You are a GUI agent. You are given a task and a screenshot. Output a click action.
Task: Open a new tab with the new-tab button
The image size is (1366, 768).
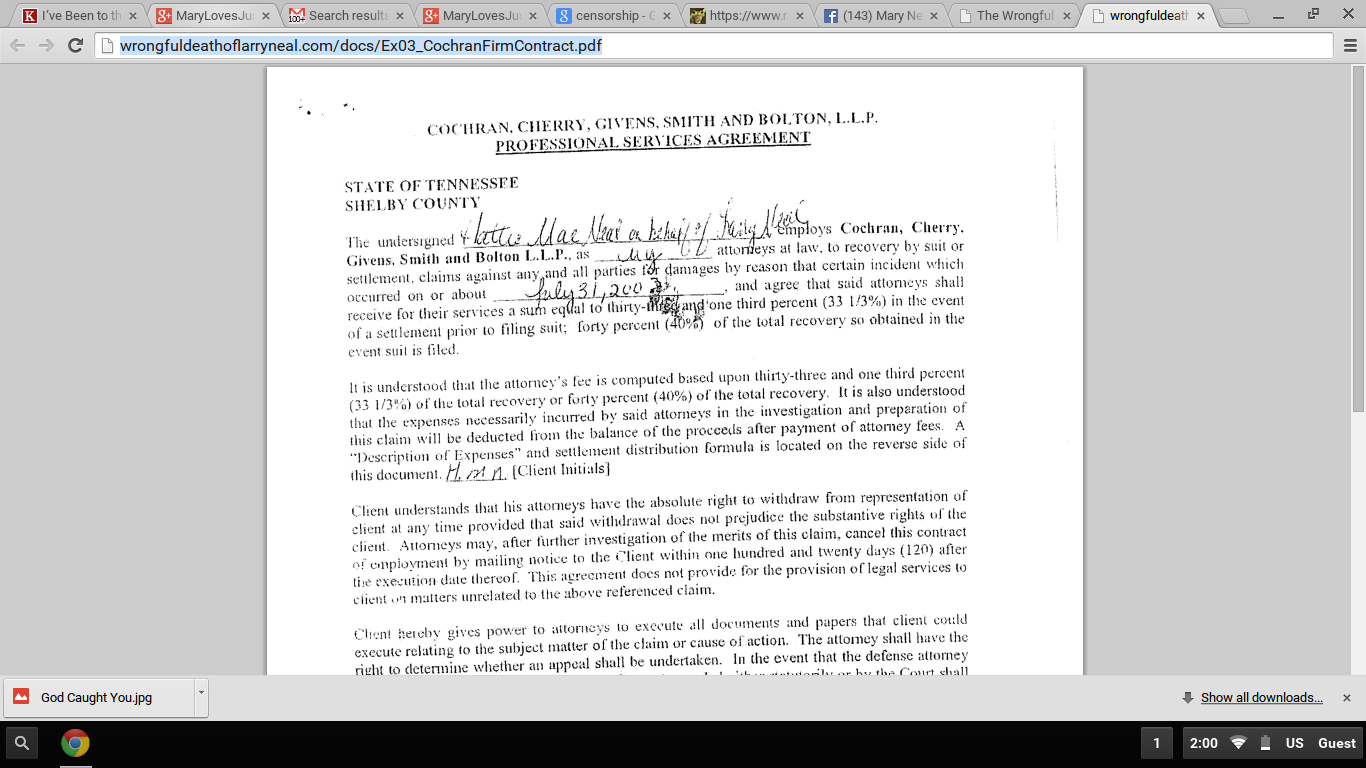click(1236, 16)
